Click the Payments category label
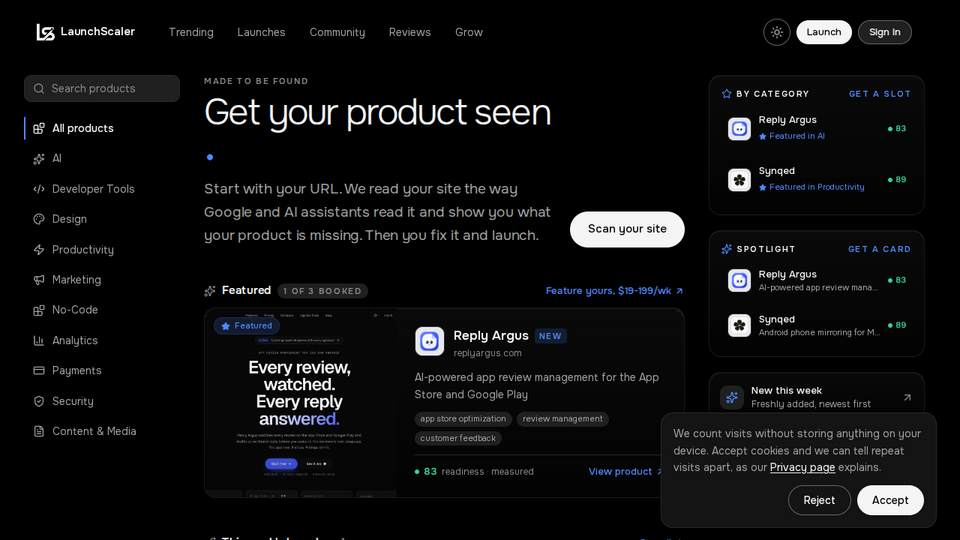 (x=77, y=370)
